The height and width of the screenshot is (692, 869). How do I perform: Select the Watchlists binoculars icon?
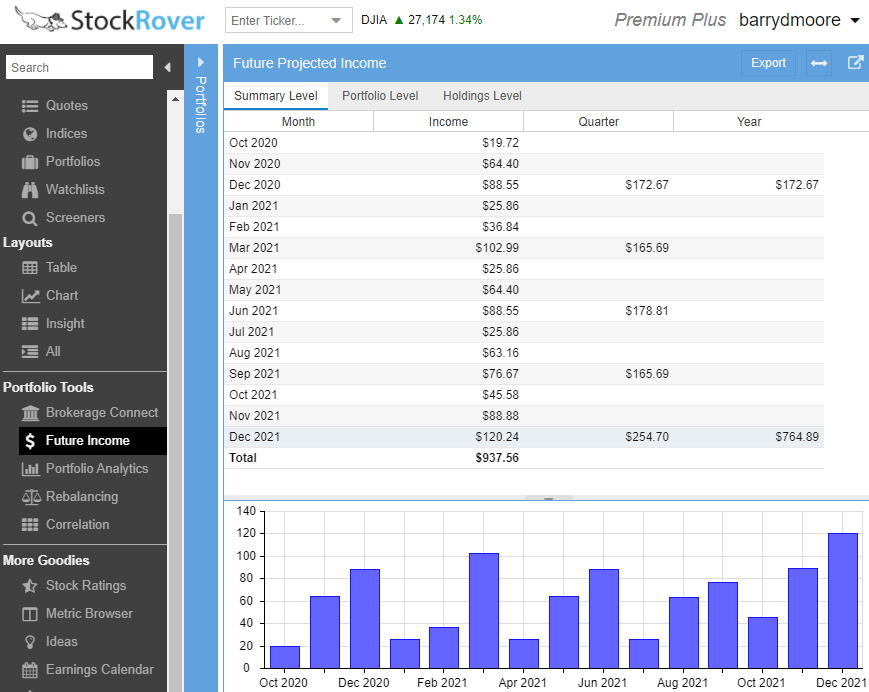27,189
